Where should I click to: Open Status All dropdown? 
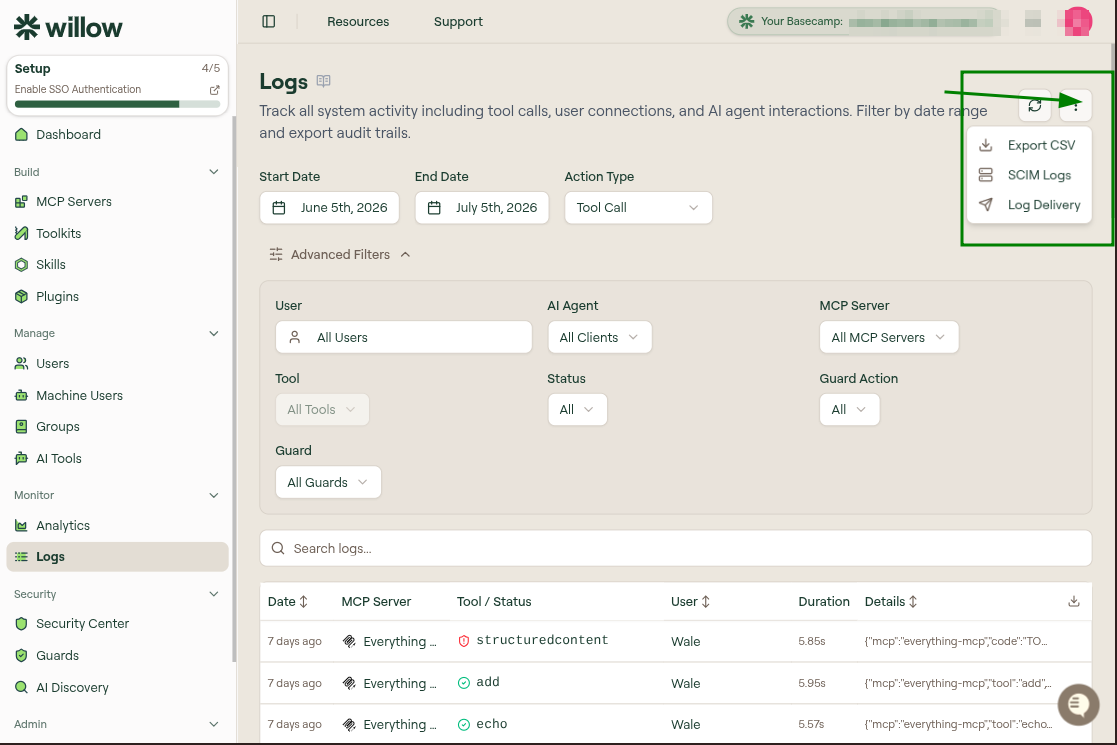tap(577, 410)
